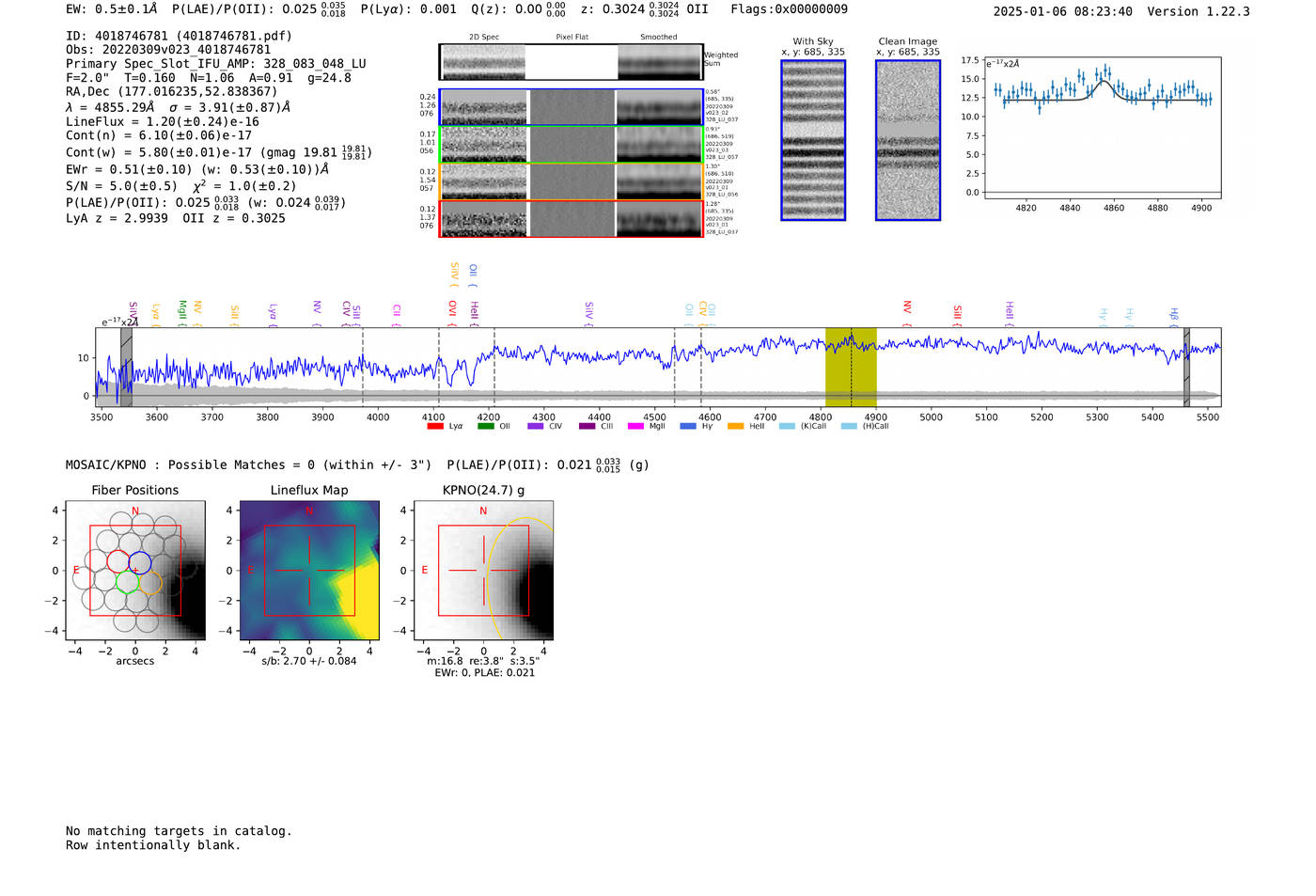1316x896 pixels.
Task: Click the blue Hγ legend swatch
Action: (688, 426)
